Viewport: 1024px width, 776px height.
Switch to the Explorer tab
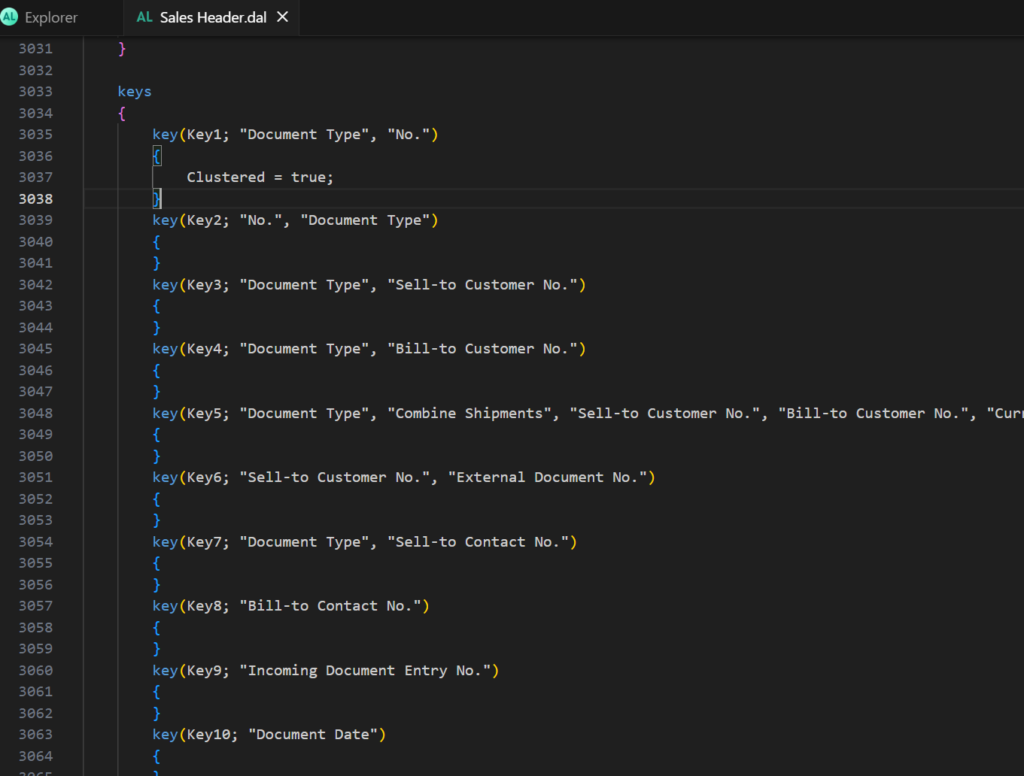tap(50, 17)
